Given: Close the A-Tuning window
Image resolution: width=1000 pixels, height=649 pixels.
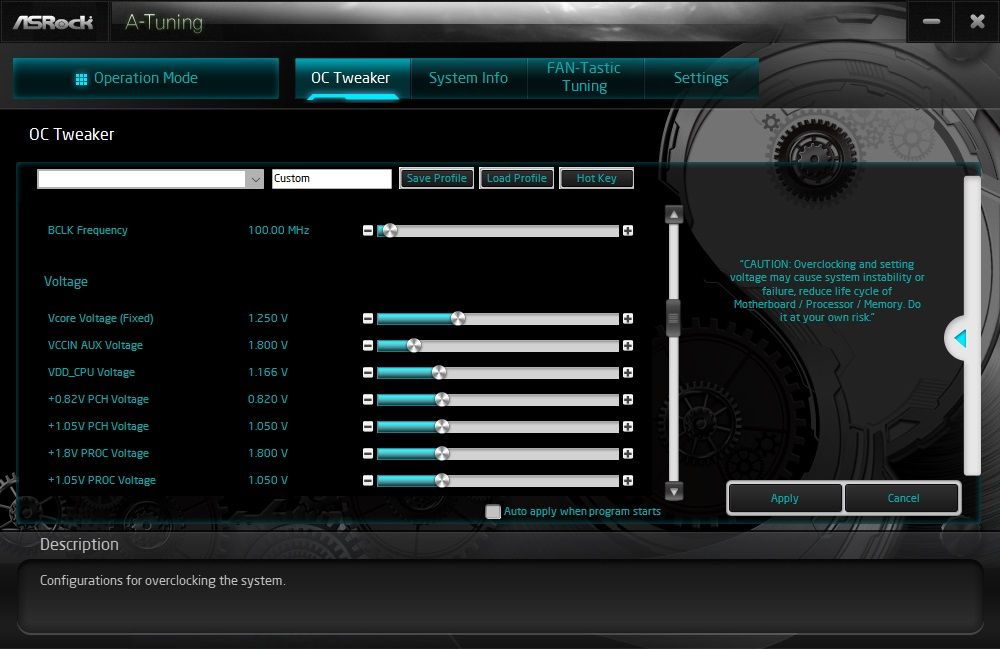Looking at the screenshot, I should coord(977,22).
